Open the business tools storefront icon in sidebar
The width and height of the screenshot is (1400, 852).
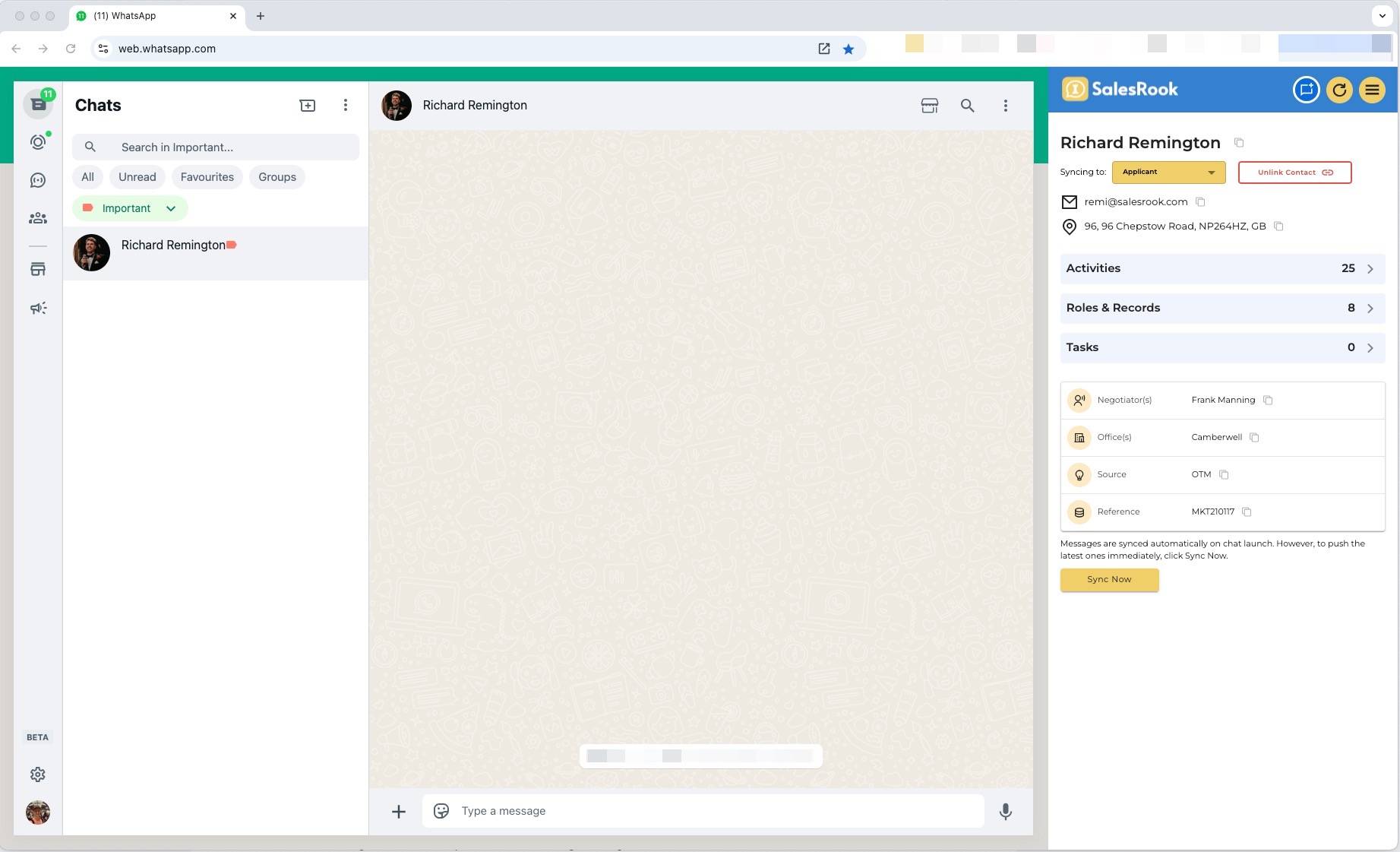[x=38, y=269]
